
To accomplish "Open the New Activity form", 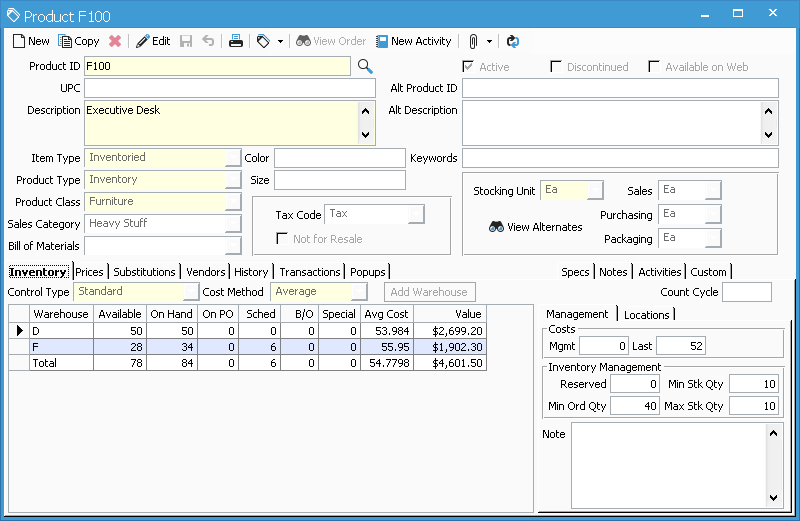I will [413, 41].
